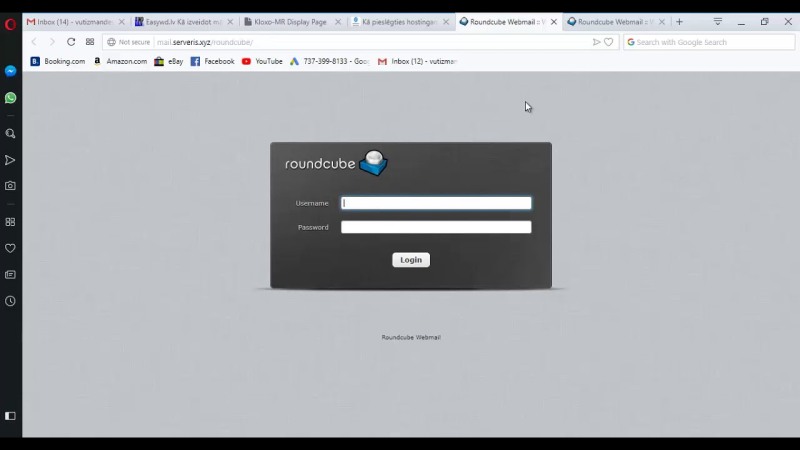Reload the current page
The width and height of the screenshot is (800, 450).
tap(71, 42)
